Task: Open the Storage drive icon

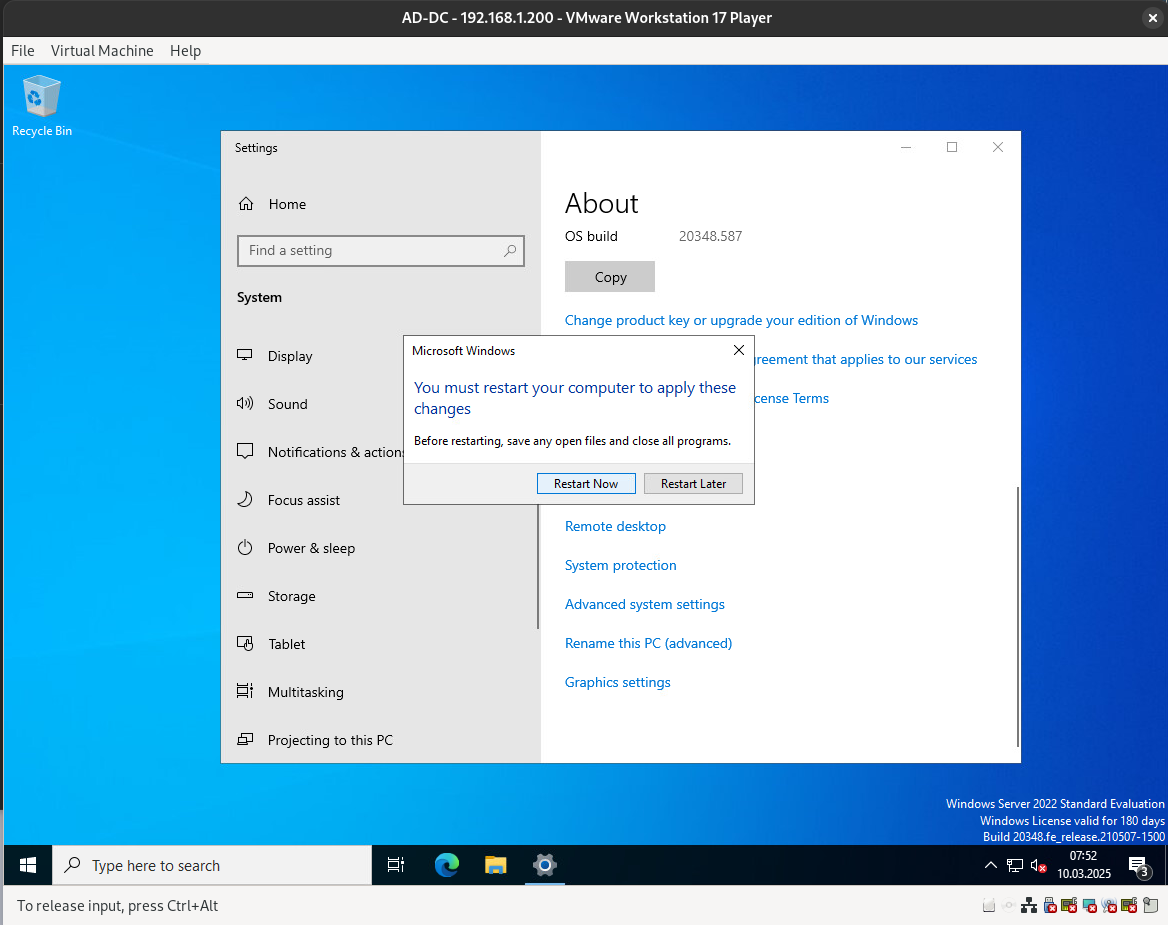Action: click(x=245, y=596)
